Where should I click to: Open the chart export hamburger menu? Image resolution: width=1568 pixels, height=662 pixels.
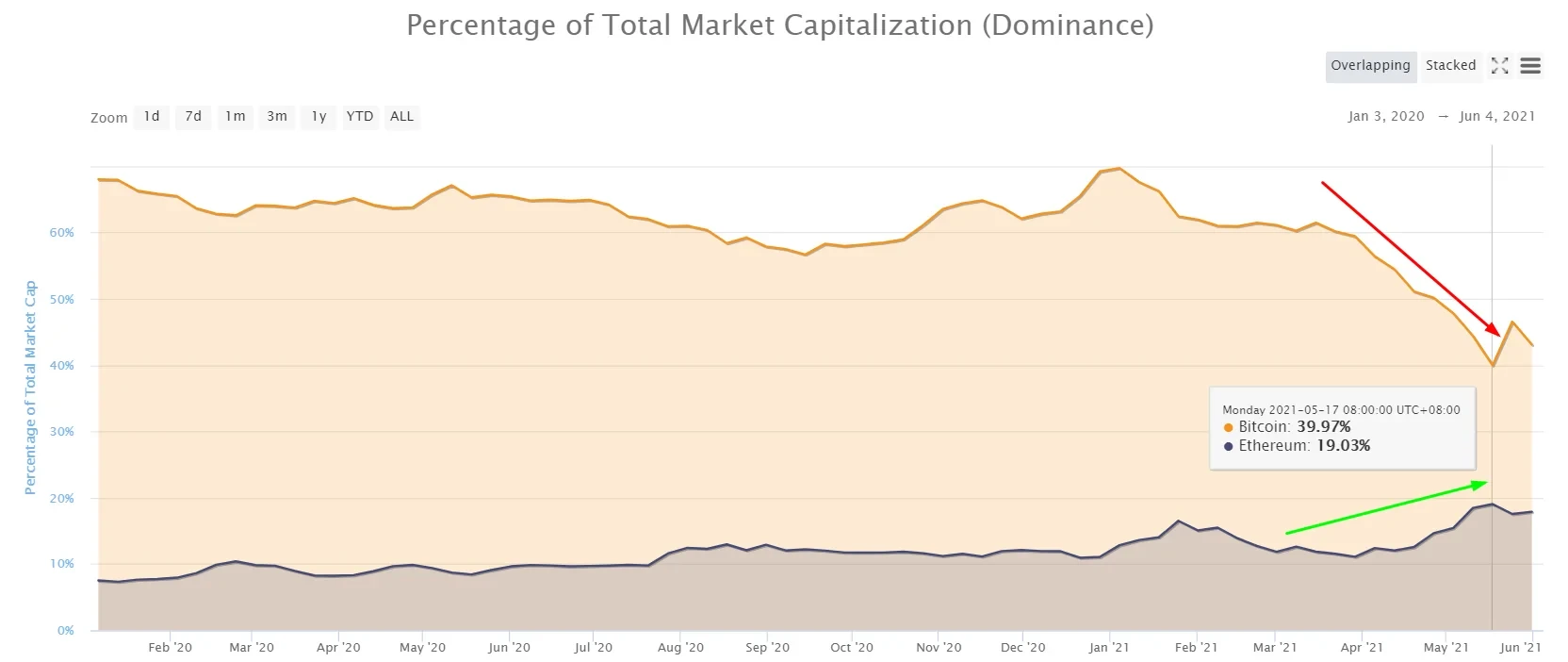pos(1530,66)
